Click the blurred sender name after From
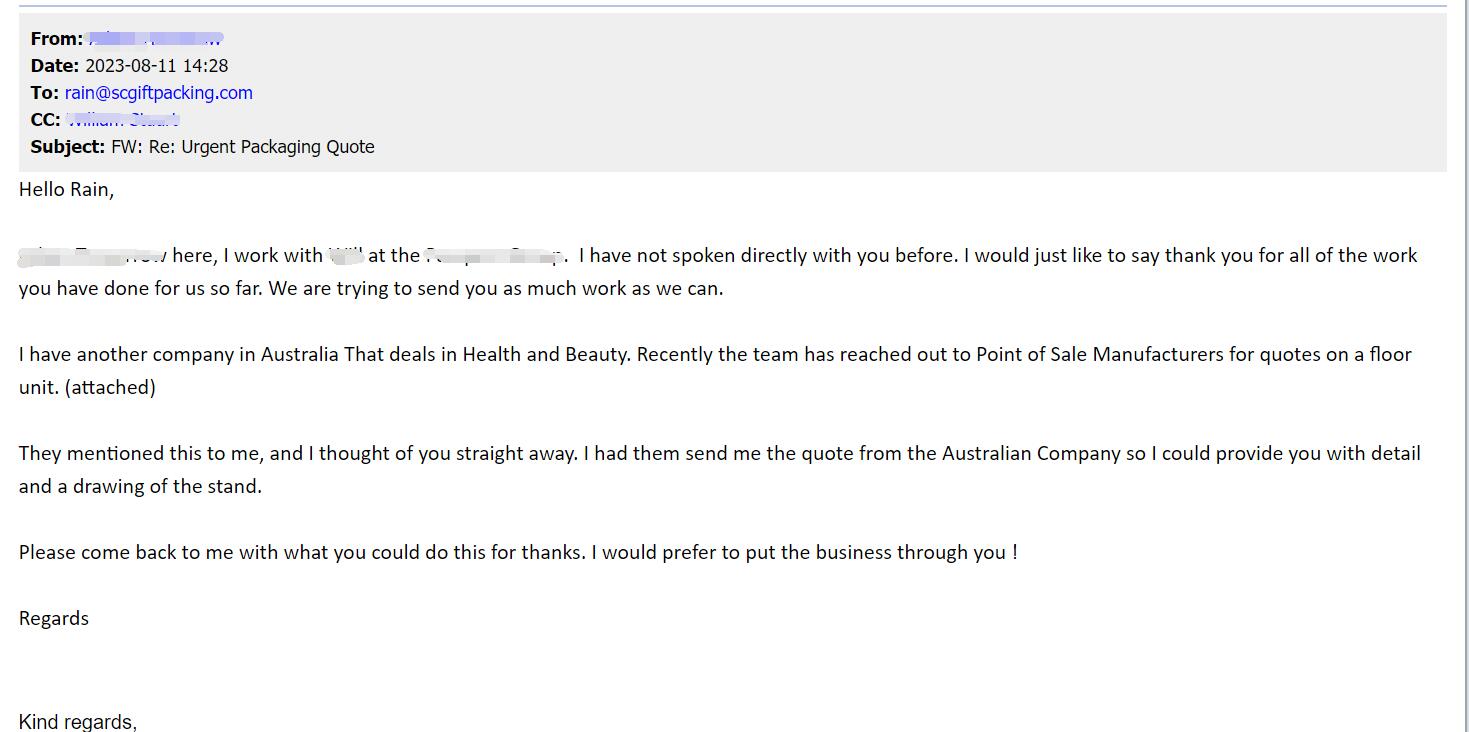This screenshot has width=1469, height=732. (156, 39)
